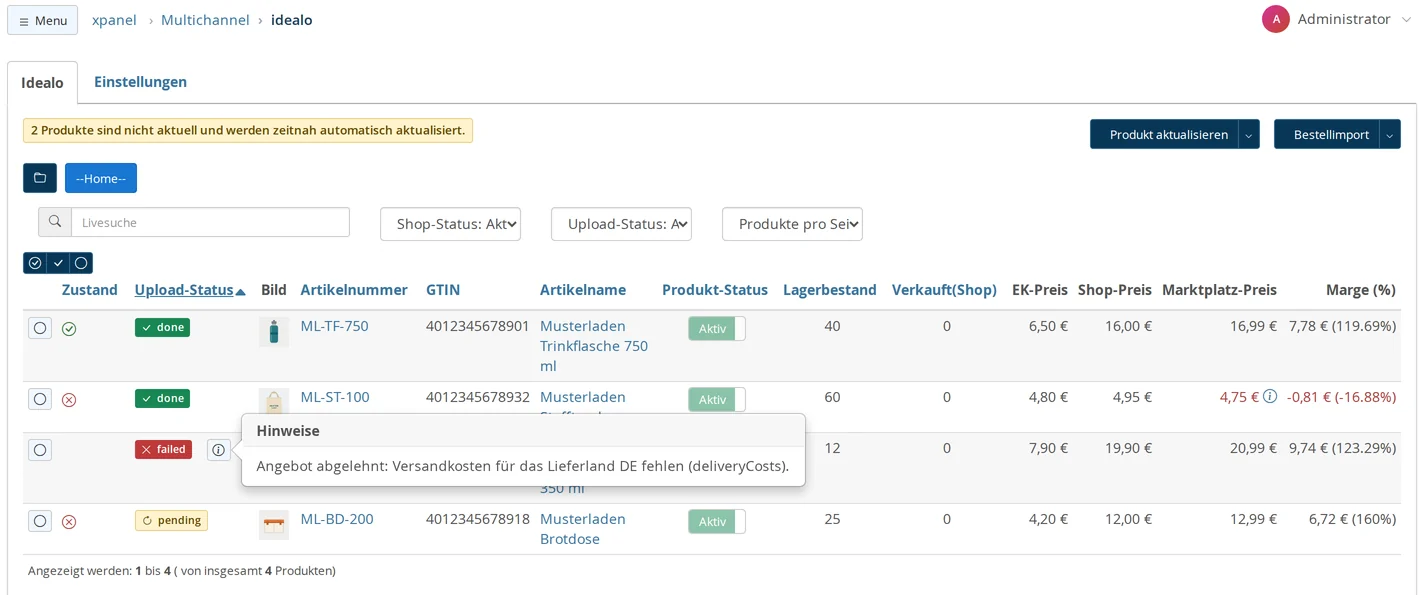Click GTIN 4012345678901 cell
The height and width of the screenshot is (595, 1424).
click(x=478, y=326)
